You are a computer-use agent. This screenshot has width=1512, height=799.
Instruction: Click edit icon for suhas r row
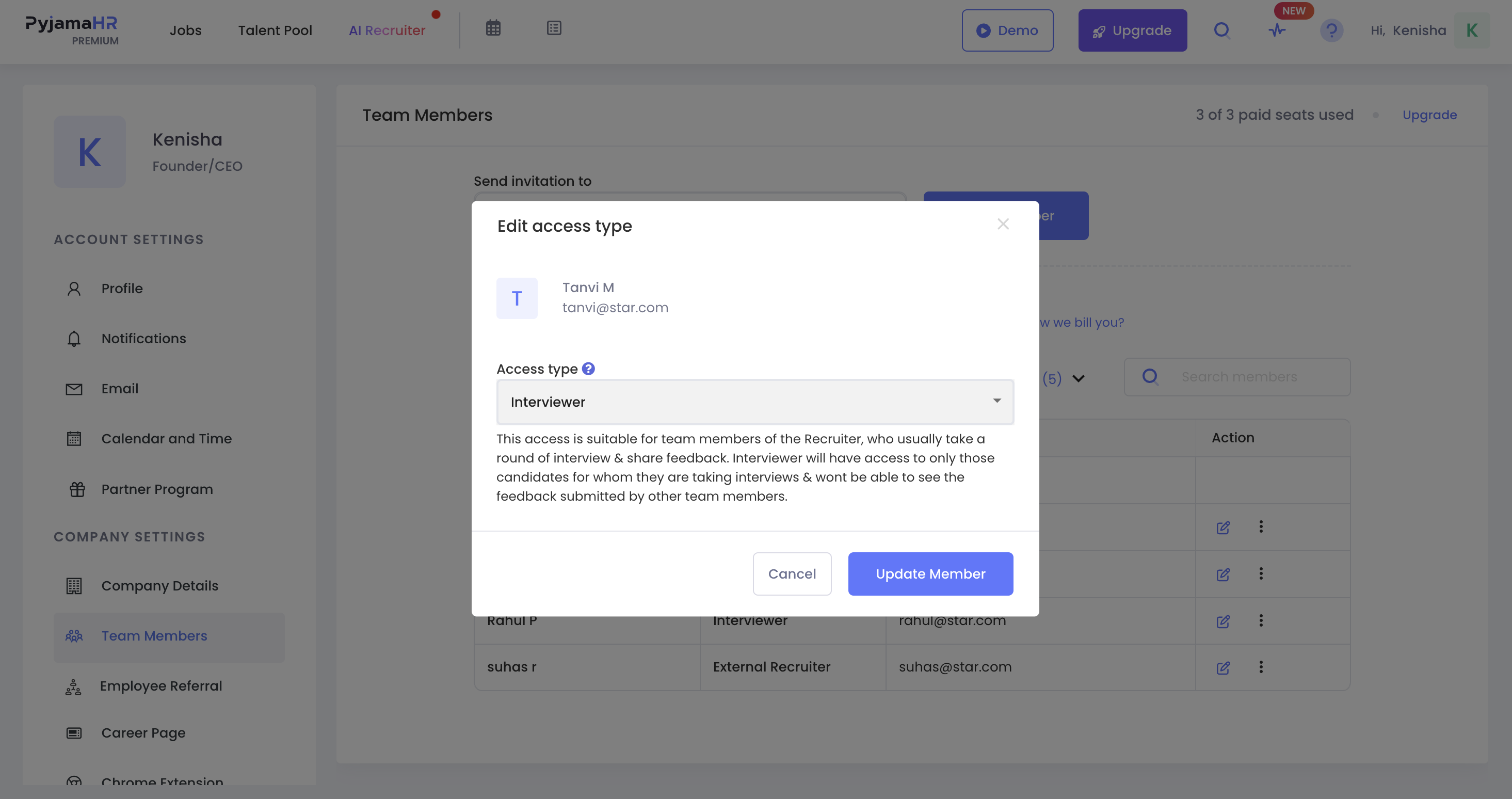click(1223, 667)
